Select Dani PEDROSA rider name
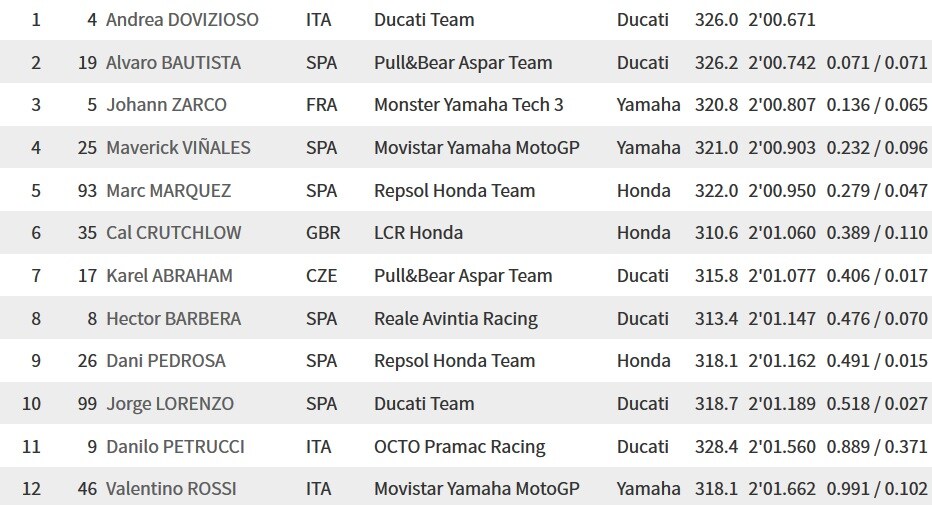Screen dimensions: 932x505 (x=165, y=361)
